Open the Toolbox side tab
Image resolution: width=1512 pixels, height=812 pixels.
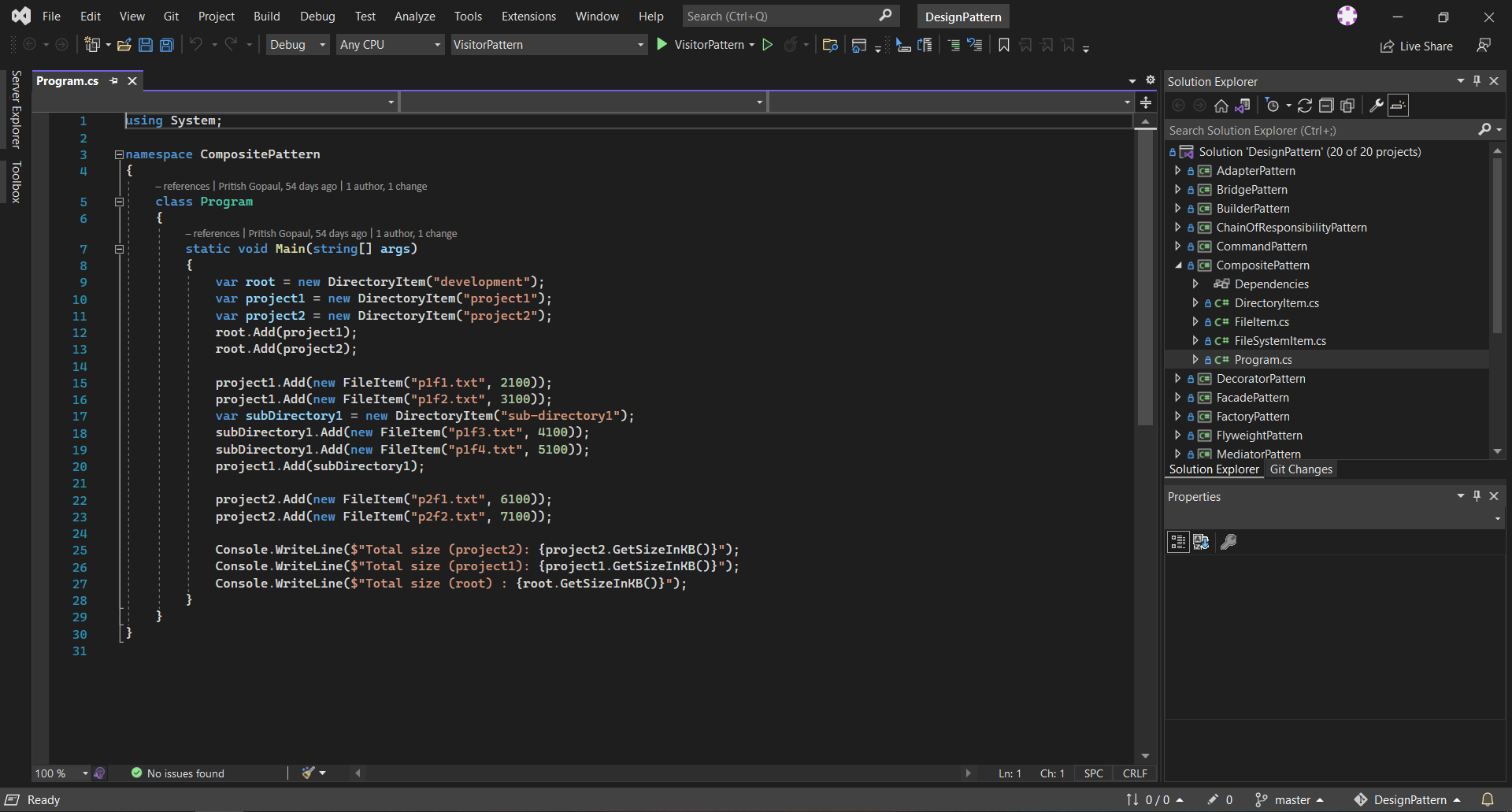[x=16, y=182]
